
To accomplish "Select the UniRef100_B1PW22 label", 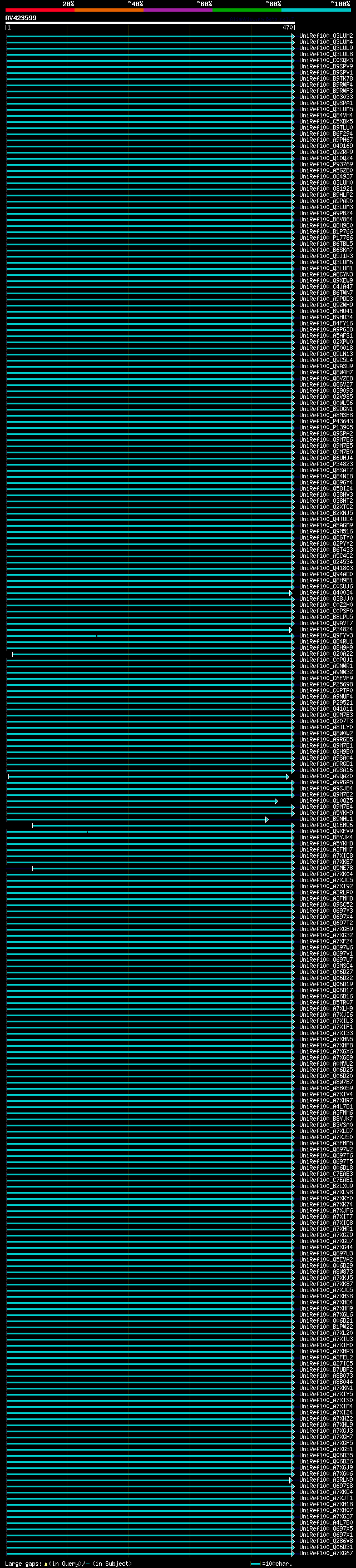I will 326,1328.
